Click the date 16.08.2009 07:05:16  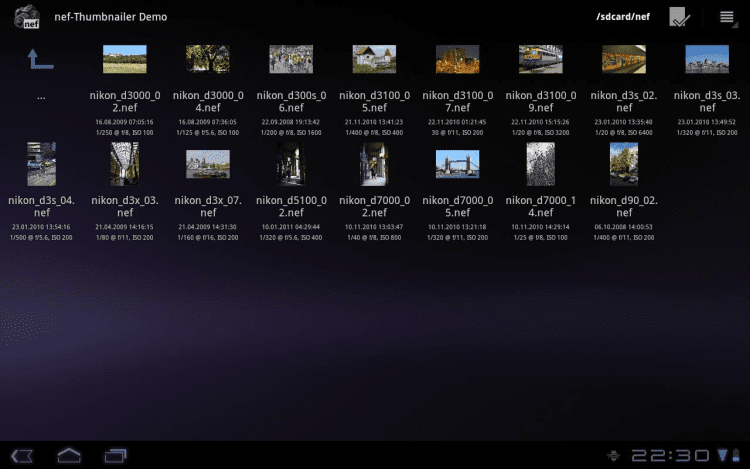pos(125,122)
